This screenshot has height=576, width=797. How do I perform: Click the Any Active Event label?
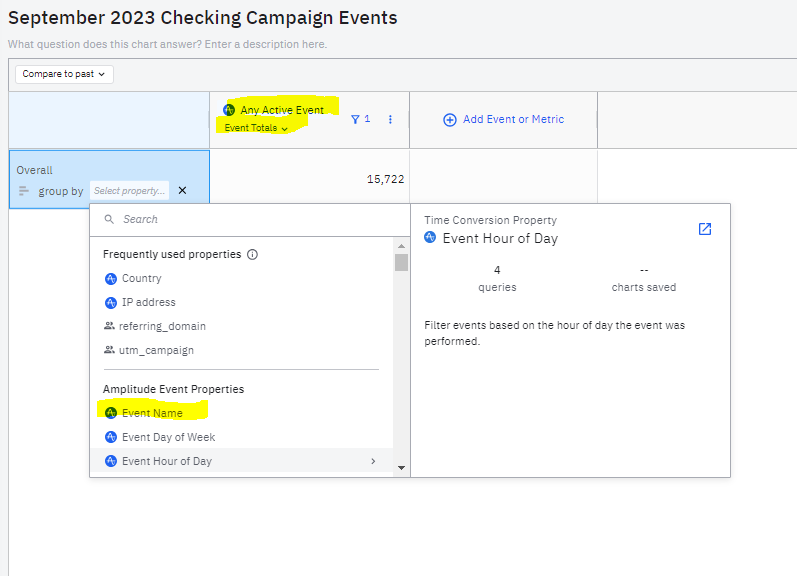pos(282,110)
